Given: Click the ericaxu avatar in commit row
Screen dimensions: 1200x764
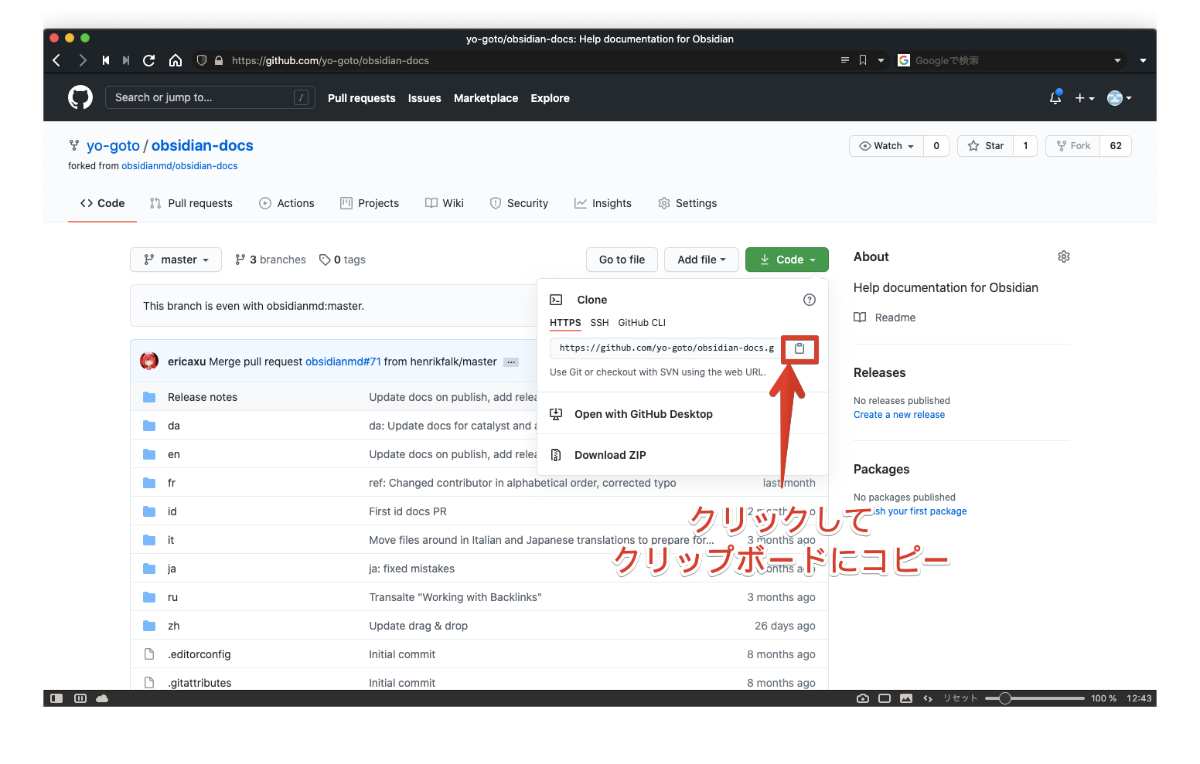Looking at the screenshot, I should pyautogui.click(x=149, y=361).
